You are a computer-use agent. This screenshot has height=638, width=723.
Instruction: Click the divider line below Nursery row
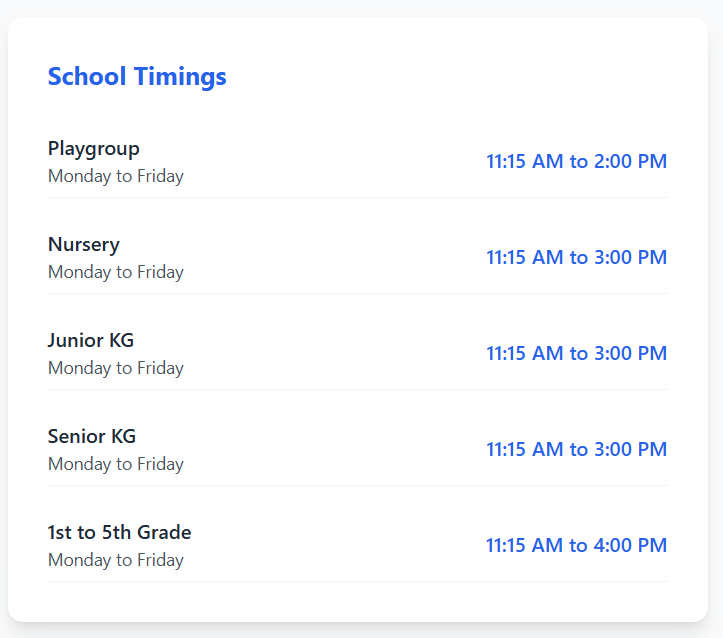pos(358,294)
